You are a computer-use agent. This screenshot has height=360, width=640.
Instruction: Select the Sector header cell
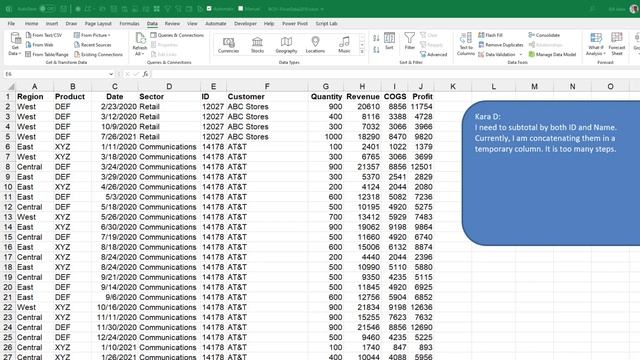coord(169,97)
